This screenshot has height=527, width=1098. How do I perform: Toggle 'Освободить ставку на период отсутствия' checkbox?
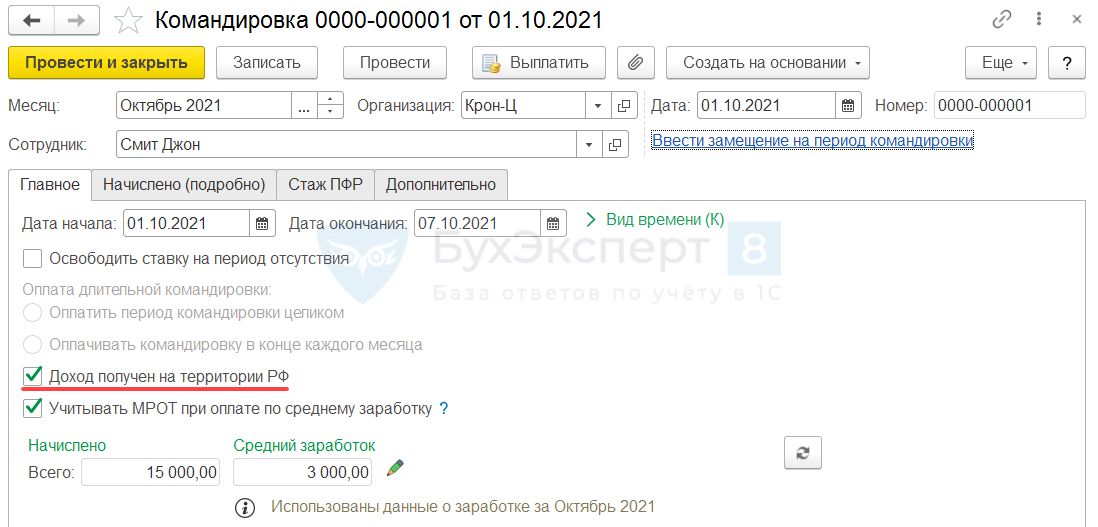pyautogui.click(x=33, y=258)
